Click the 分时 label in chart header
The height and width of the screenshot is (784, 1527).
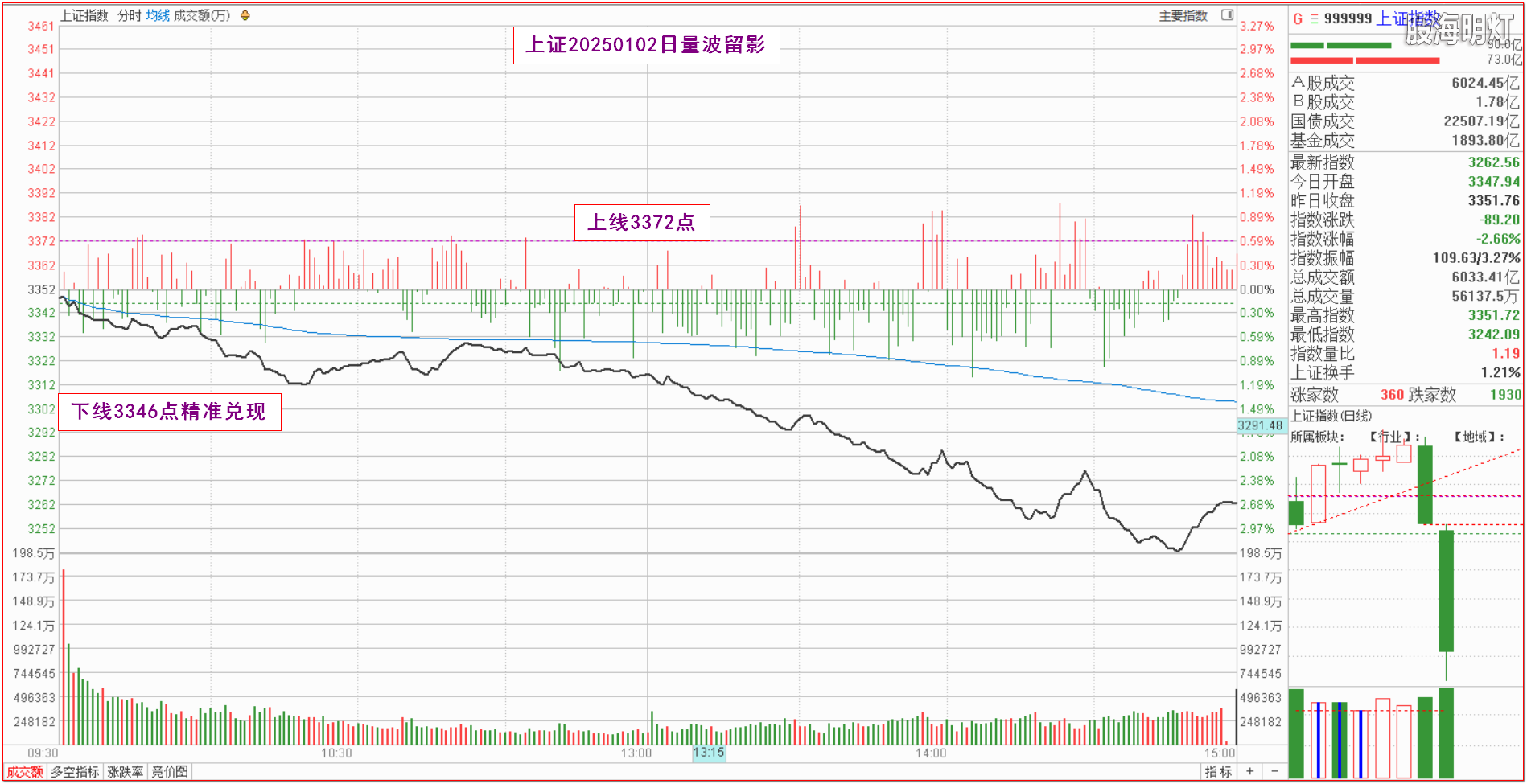point(130,15)
